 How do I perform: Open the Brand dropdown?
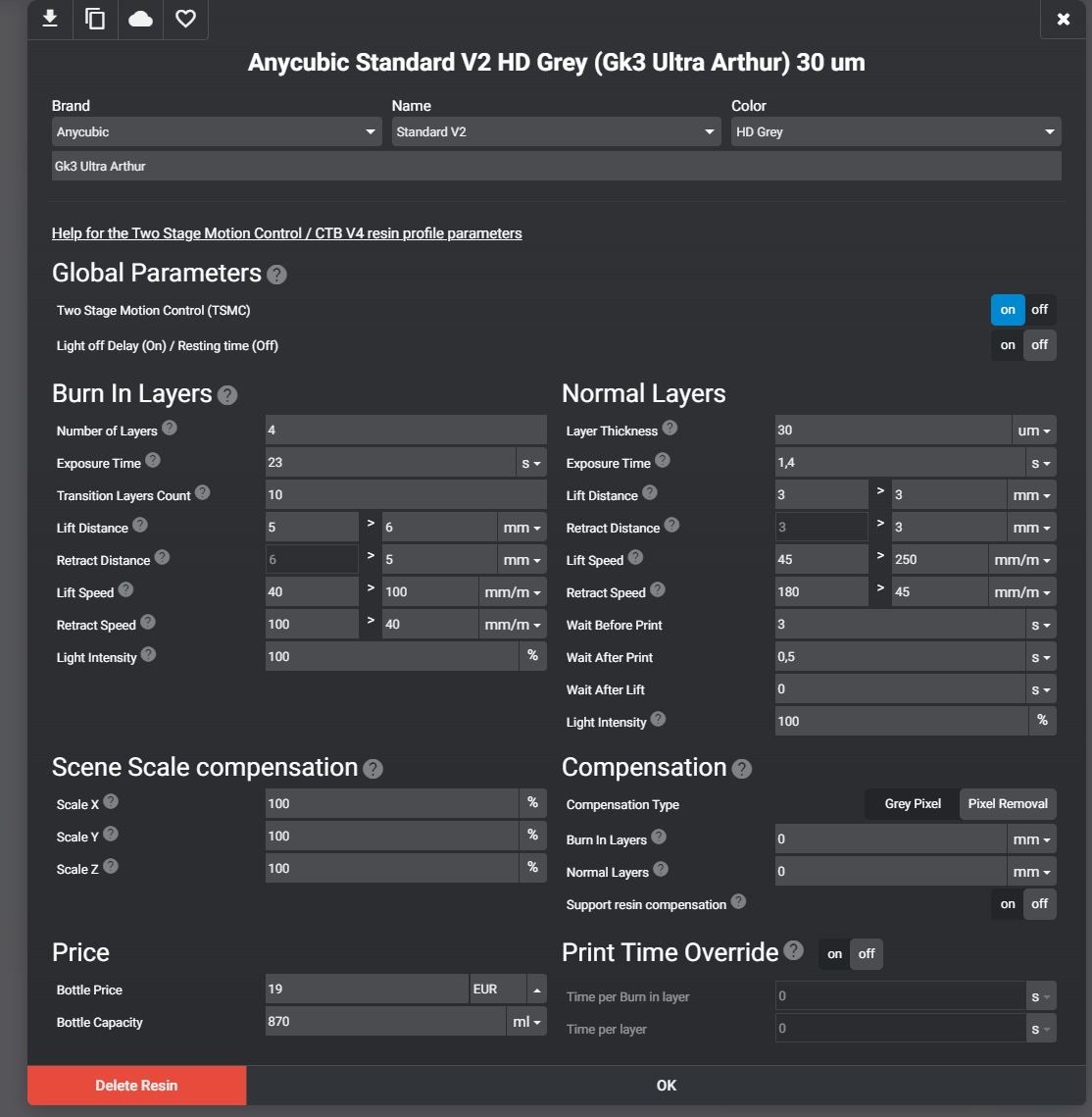click(217, 131)
